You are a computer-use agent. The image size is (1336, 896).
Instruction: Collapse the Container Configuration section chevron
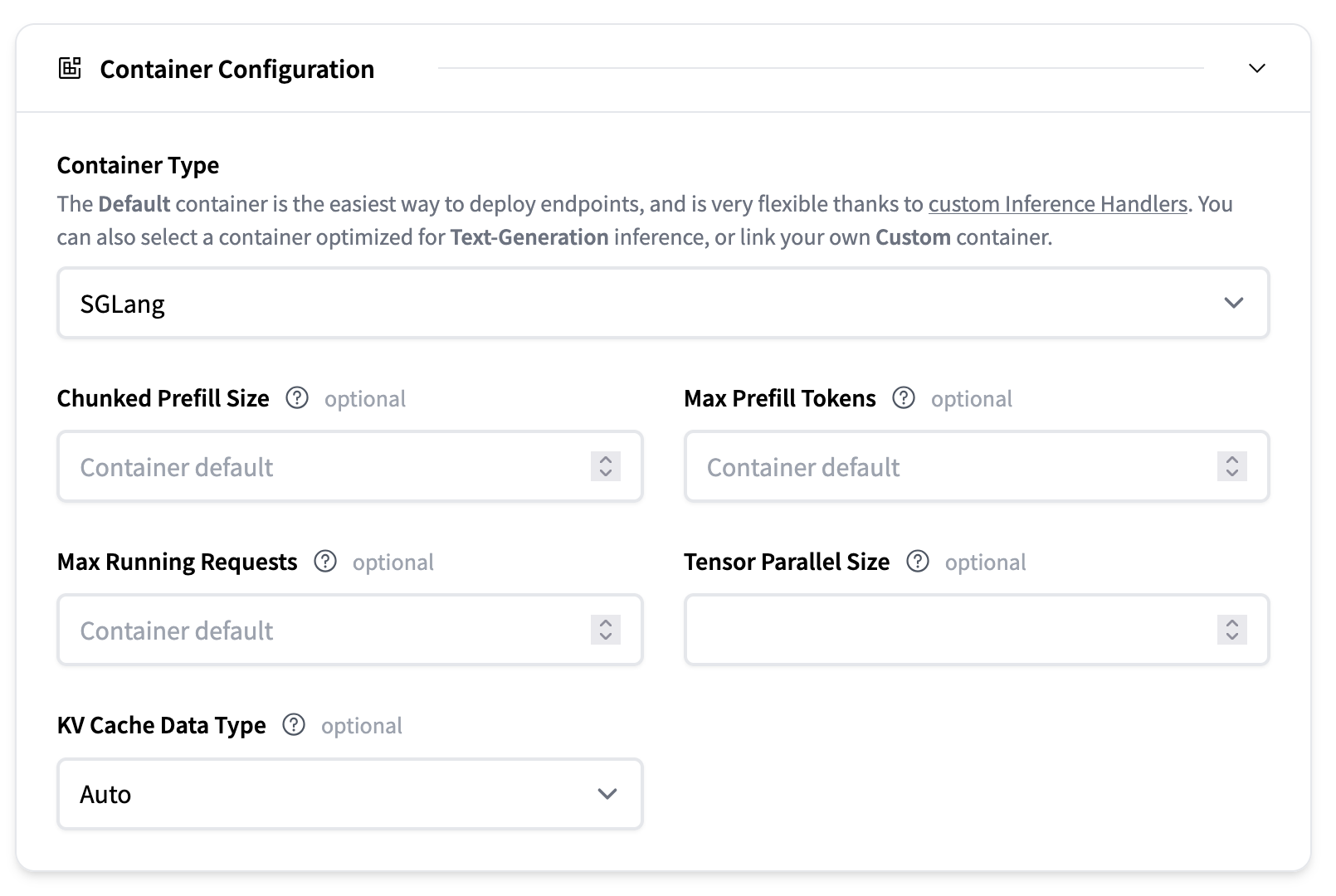[x=1256, y=68]
